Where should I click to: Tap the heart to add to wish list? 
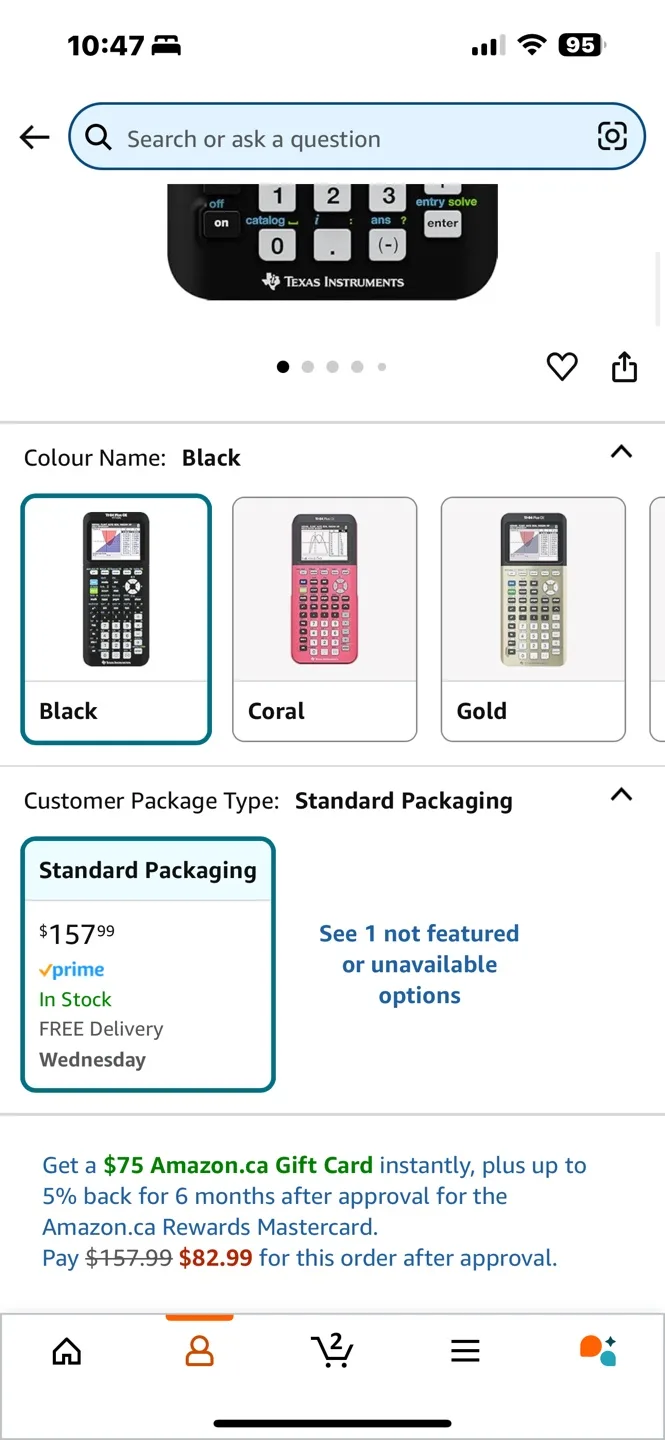click(561, 367)
